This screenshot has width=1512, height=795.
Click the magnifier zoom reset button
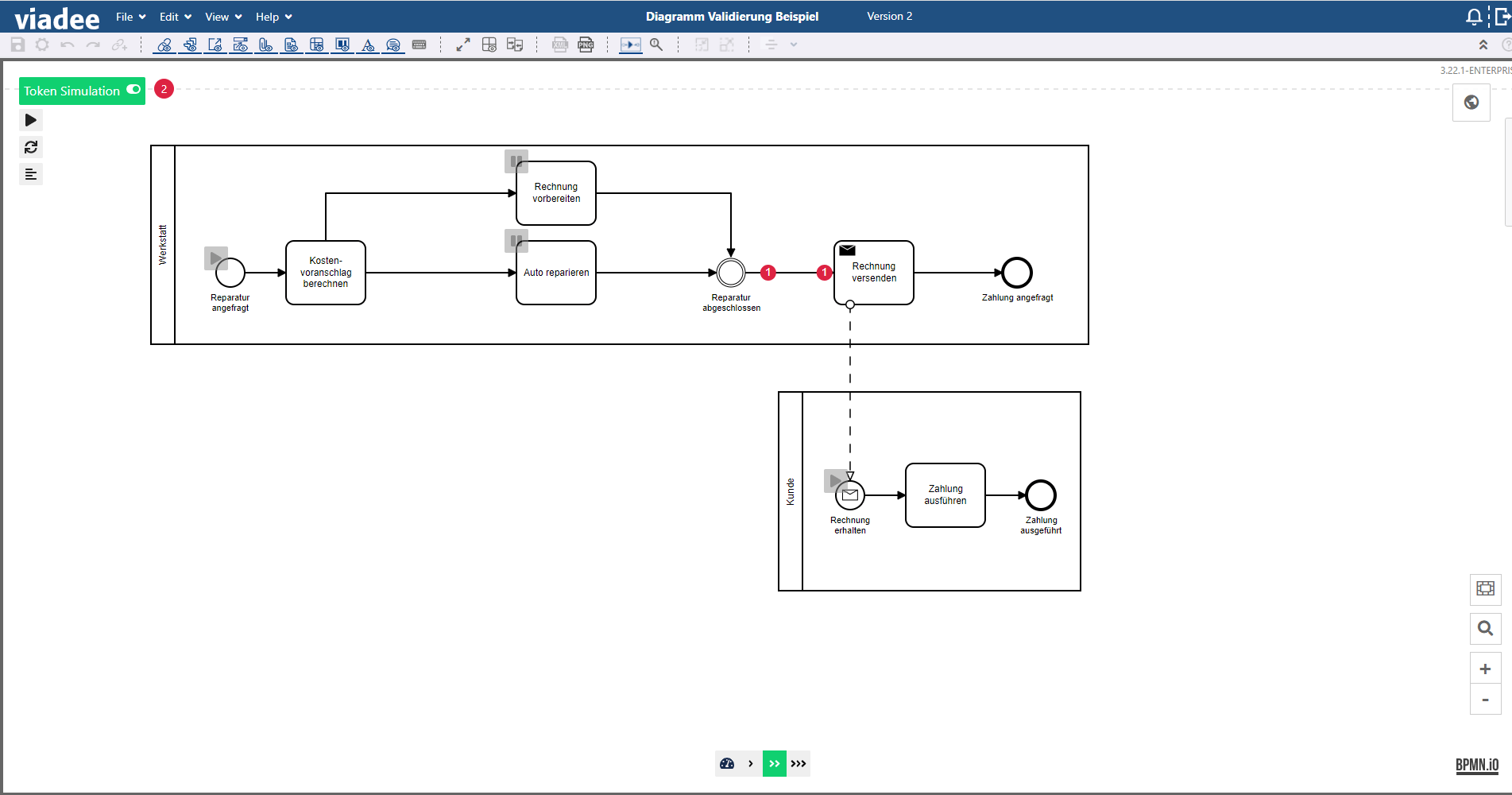coord(1485,629)
